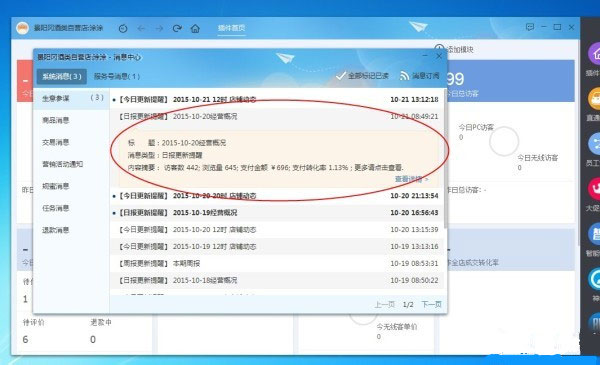Click the 1/2 page indicator
The height and width of the screenshot is (365, 600).
tap(408, 305)
